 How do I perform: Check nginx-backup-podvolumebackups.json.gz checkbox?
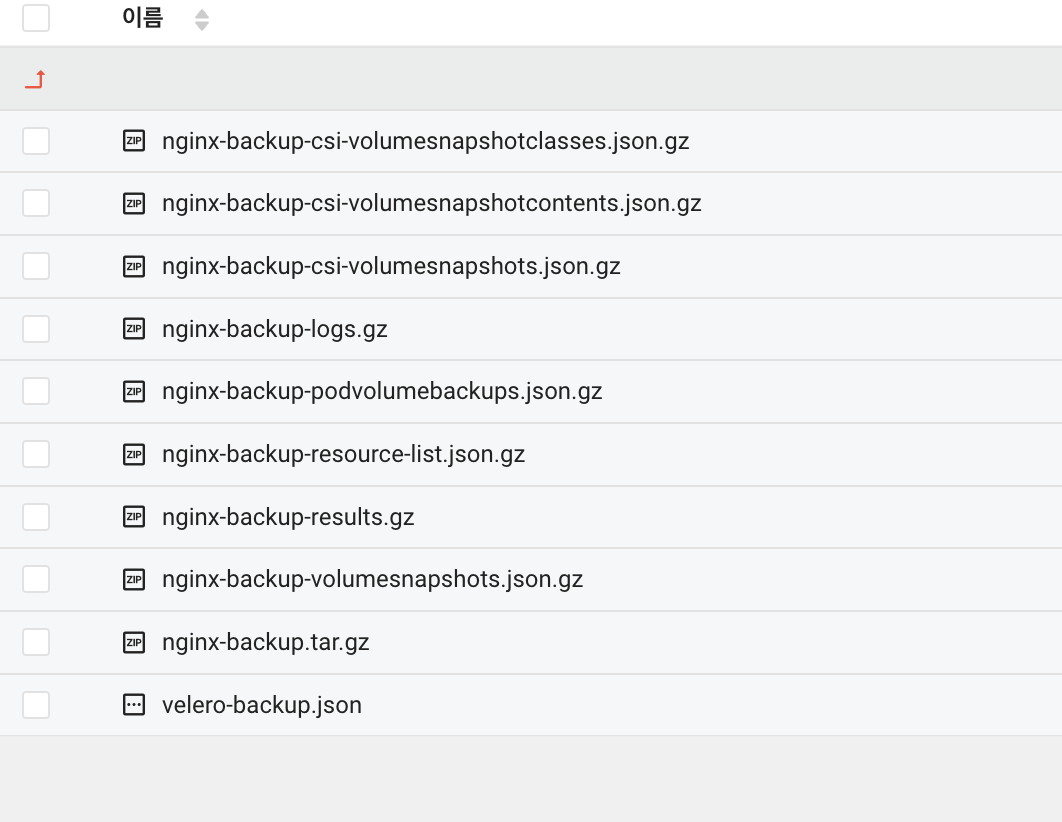[36, 391]
